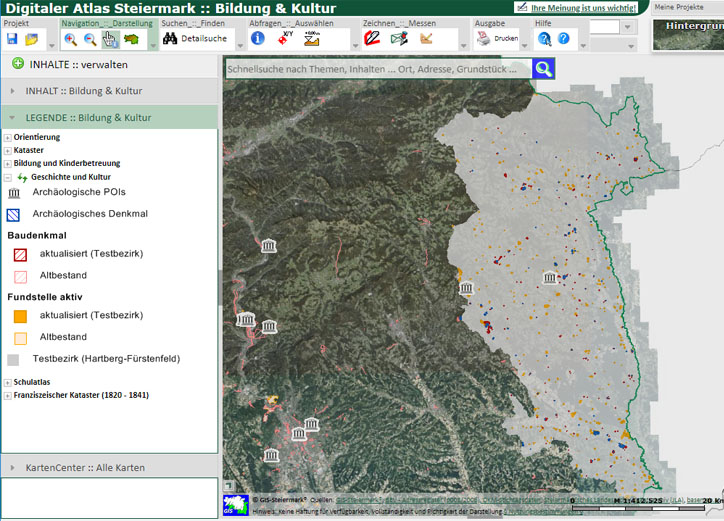
Task: Expand the Schulatlas legend group
Action: click(8, 382)
